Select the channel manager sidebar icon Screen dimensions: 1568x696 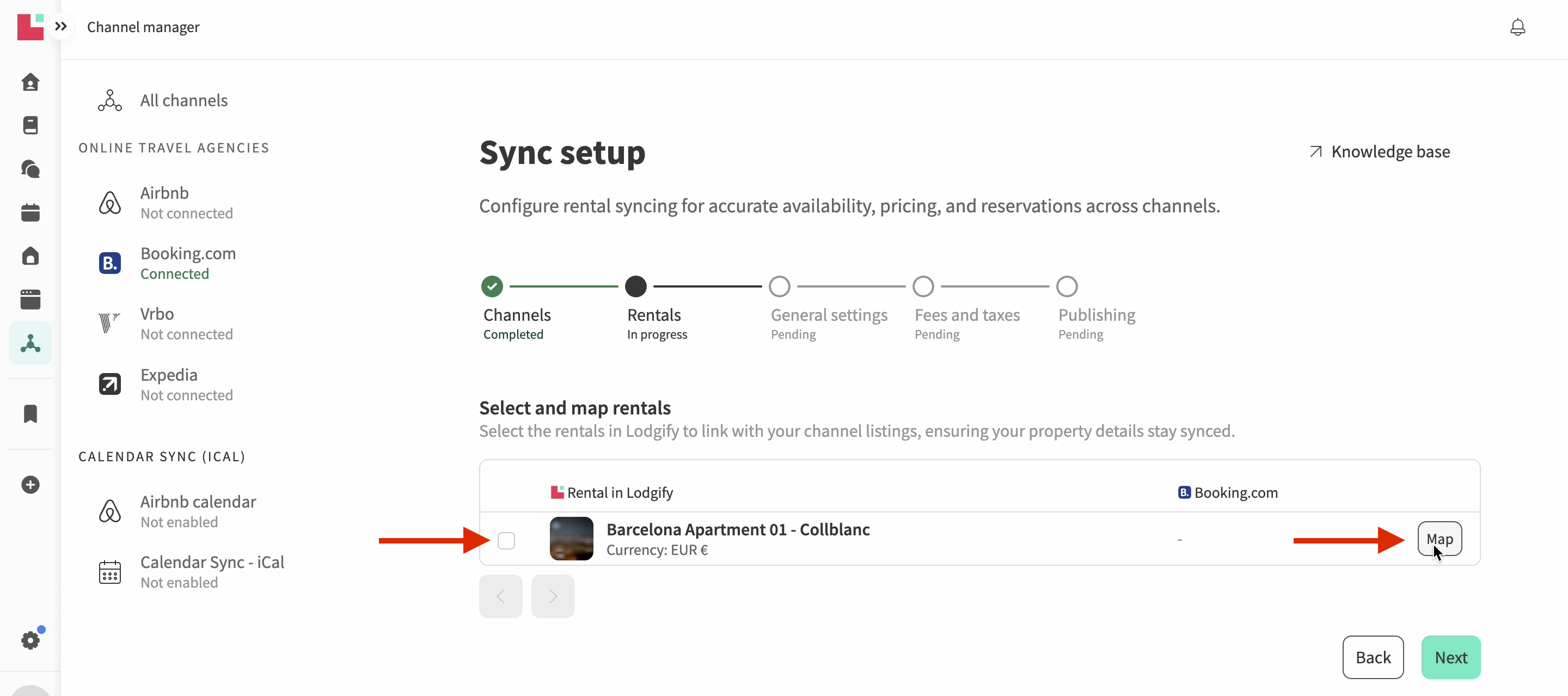pyautogui.click(x=30, y=344)
